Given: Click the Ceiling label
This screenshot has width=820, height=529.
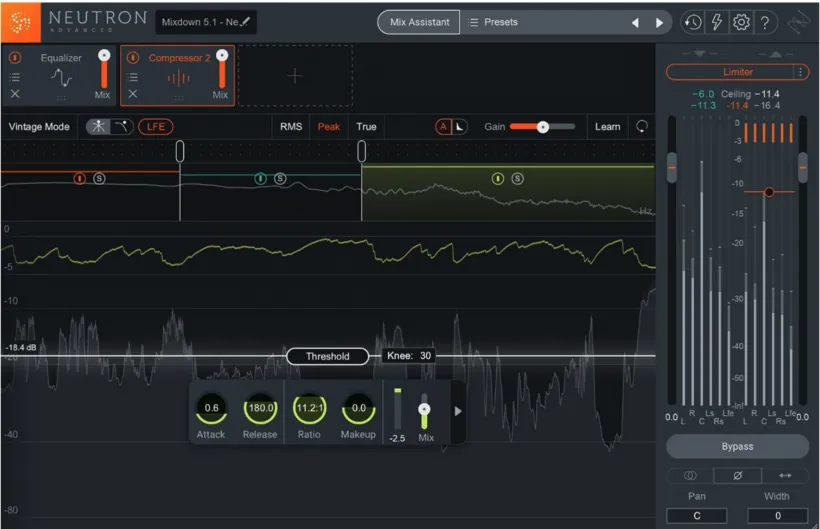Looking at the screenshot, I should click(x=735, y=94).
